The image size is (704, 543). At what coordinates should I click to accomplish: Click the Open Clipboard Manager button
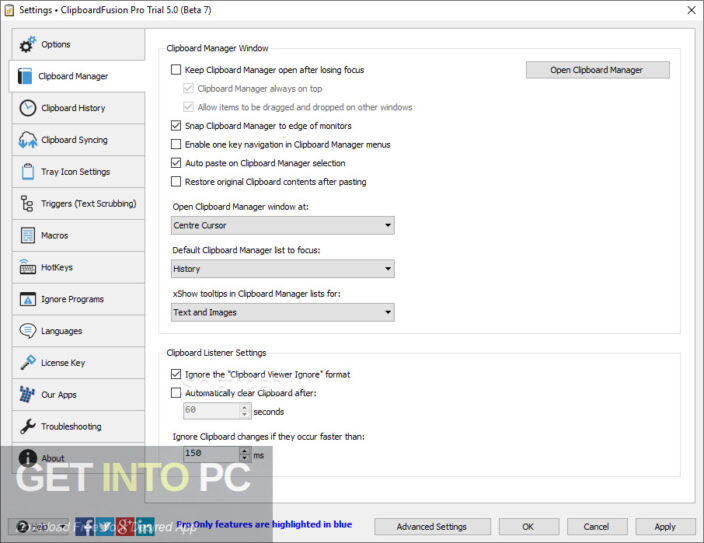pyautogui.click(x=598, y=70)
